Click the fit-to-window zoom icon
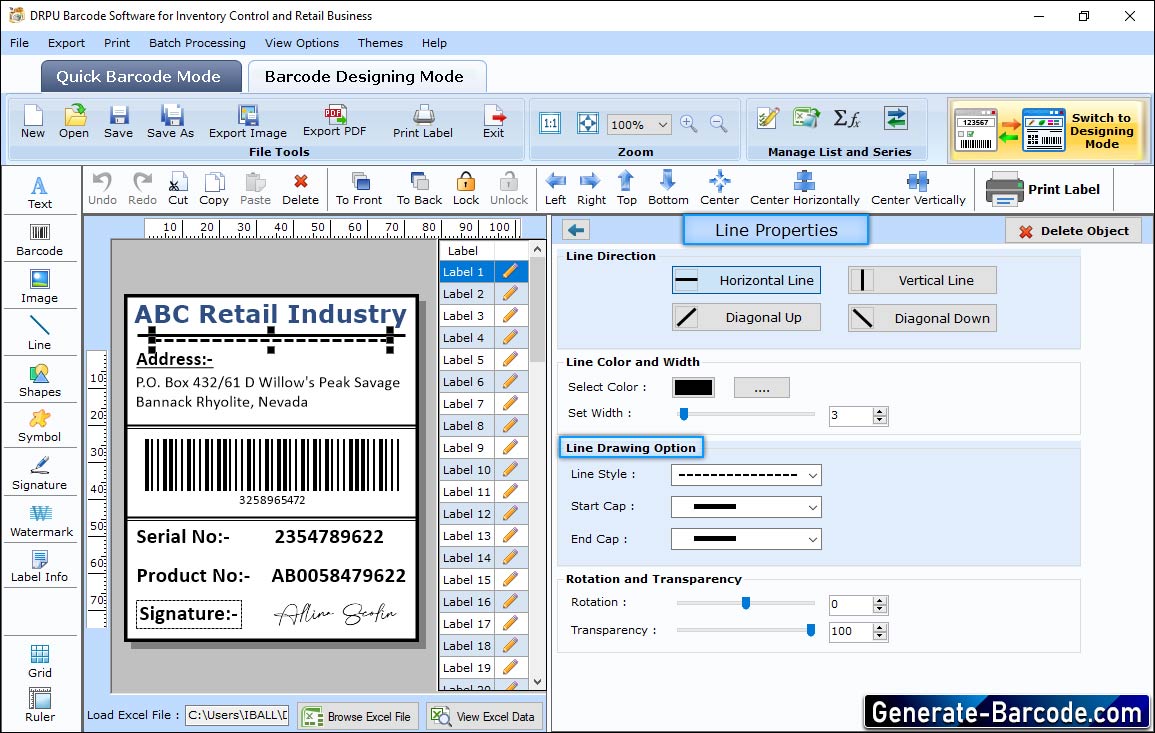The width and height of the screenshot is (1155, 733). click(x=588, y=123)
